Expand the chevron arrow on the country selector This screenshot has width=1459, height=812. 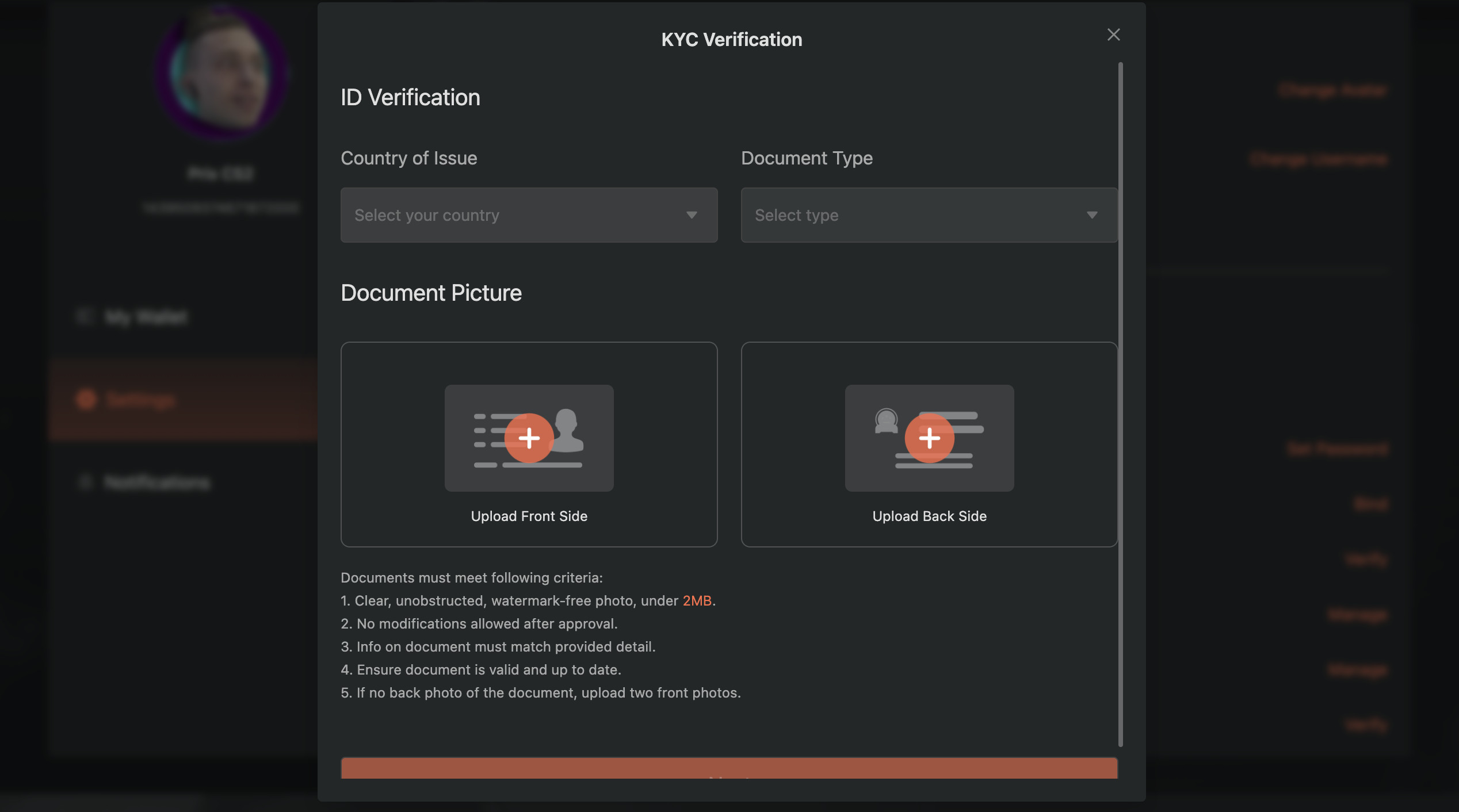(x=693, y=215)
